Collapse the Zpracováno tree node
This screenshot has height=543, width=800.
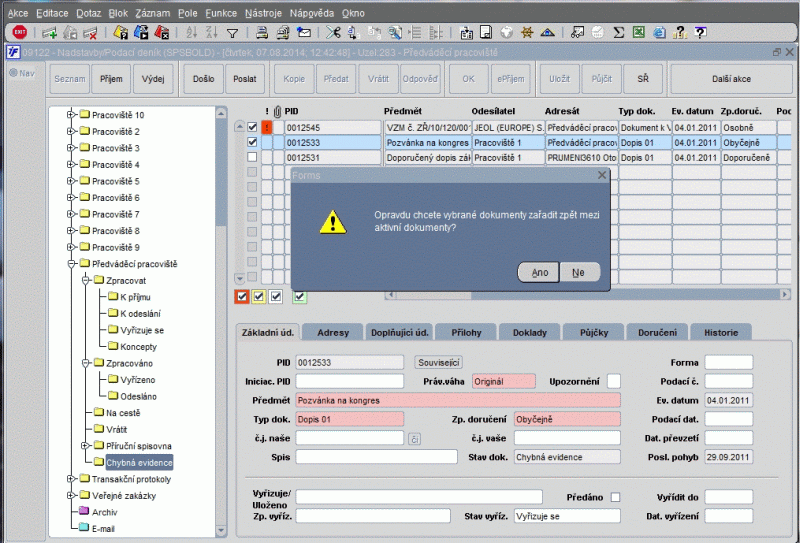[x=85, y=363]
